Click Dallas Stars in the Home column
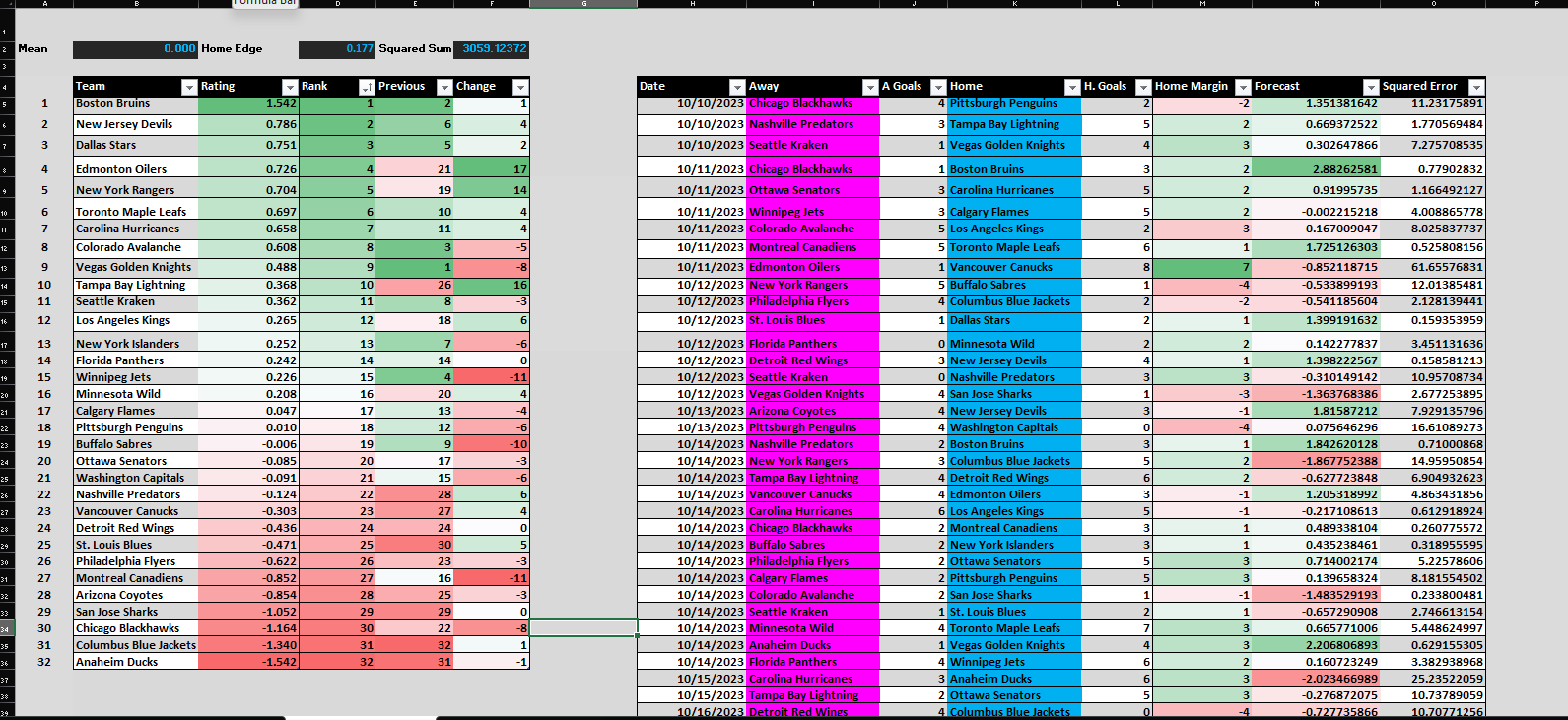 tap(1014, 320)
